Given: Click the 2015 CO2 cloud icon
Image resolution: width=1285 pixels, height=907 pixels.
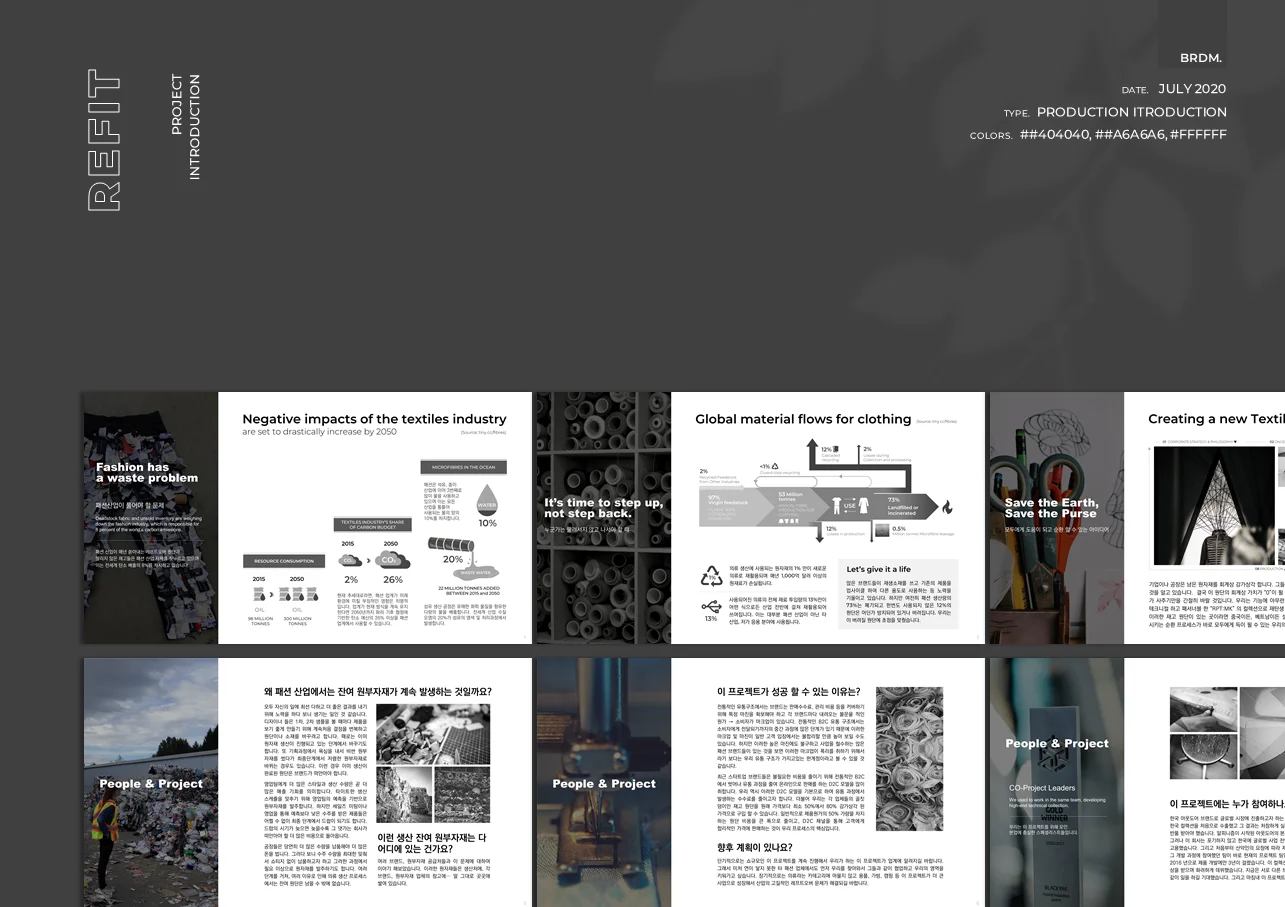Looking at the screenshot, I should click(x=350, y=561).
